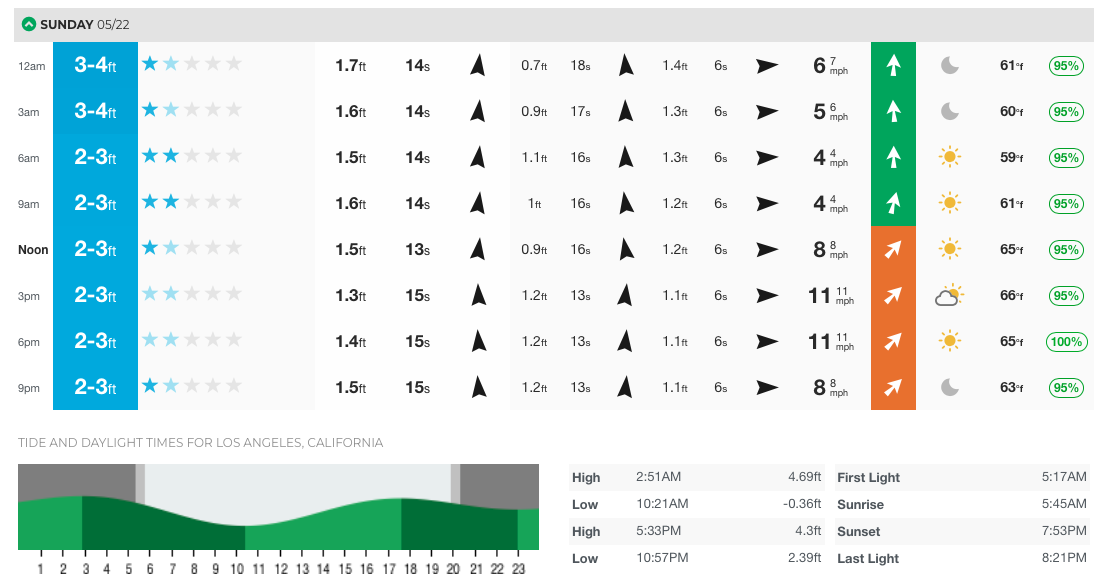Image resolution: width=1110 pixels, height=583 pixels.
Task: Click the 9am star rating
Action: coord(192,203)
